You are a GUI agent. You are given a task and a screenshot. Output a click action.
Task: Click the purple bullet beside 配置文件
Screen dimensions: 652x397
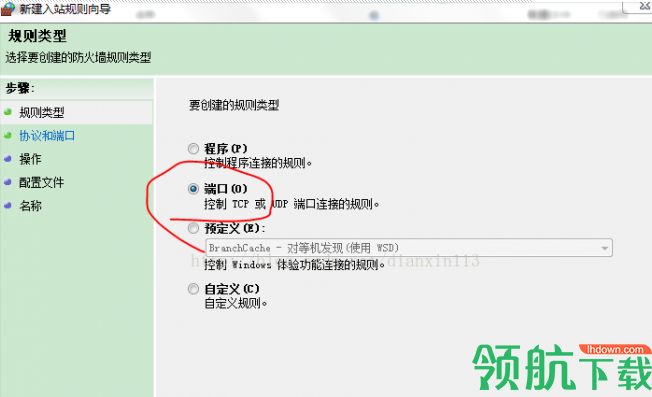pyautogui.click(x=7, y=182)
